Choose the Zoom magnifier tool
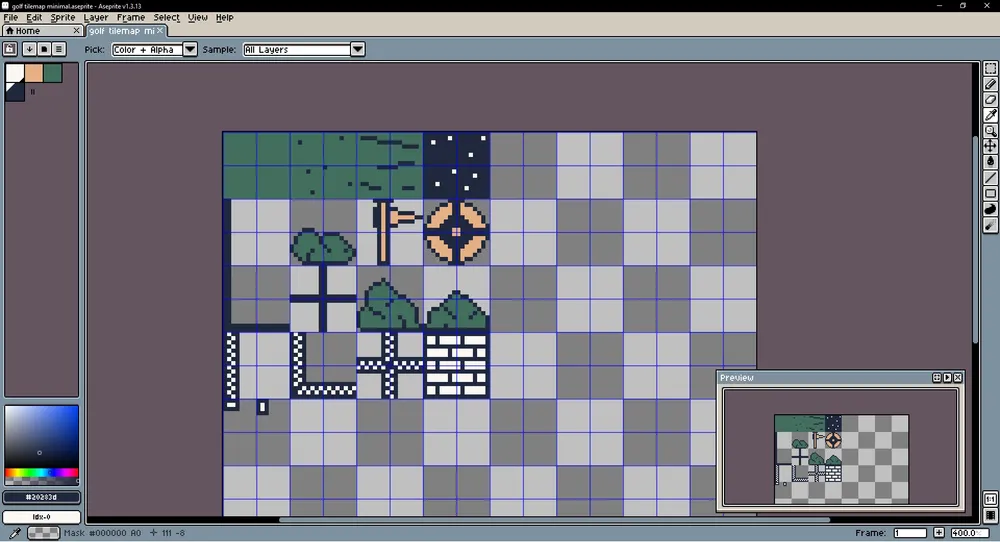This screenshot has height=542, width=1000. [x=990, y=131]
